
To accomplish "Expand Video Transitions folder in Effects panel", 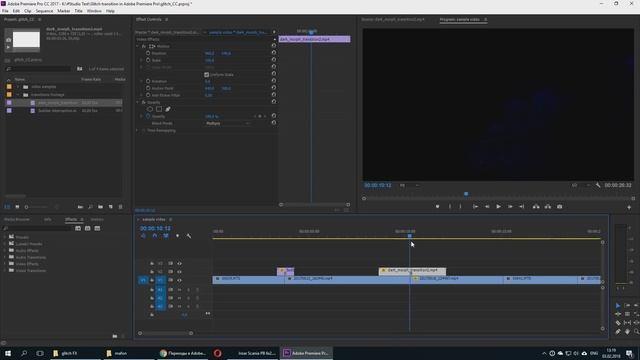I will click(5, 271).
